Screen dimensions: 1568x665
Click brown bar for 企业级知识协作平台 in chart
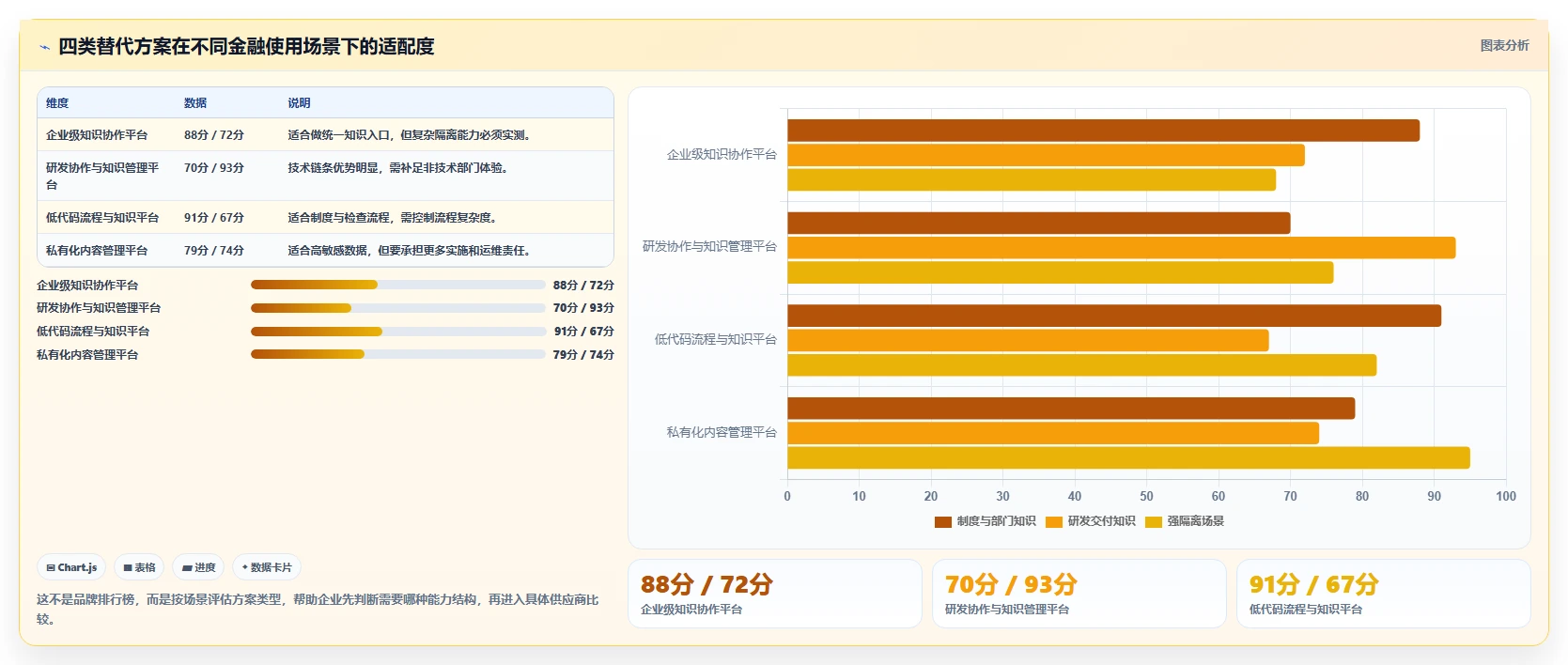(1103, 131)
